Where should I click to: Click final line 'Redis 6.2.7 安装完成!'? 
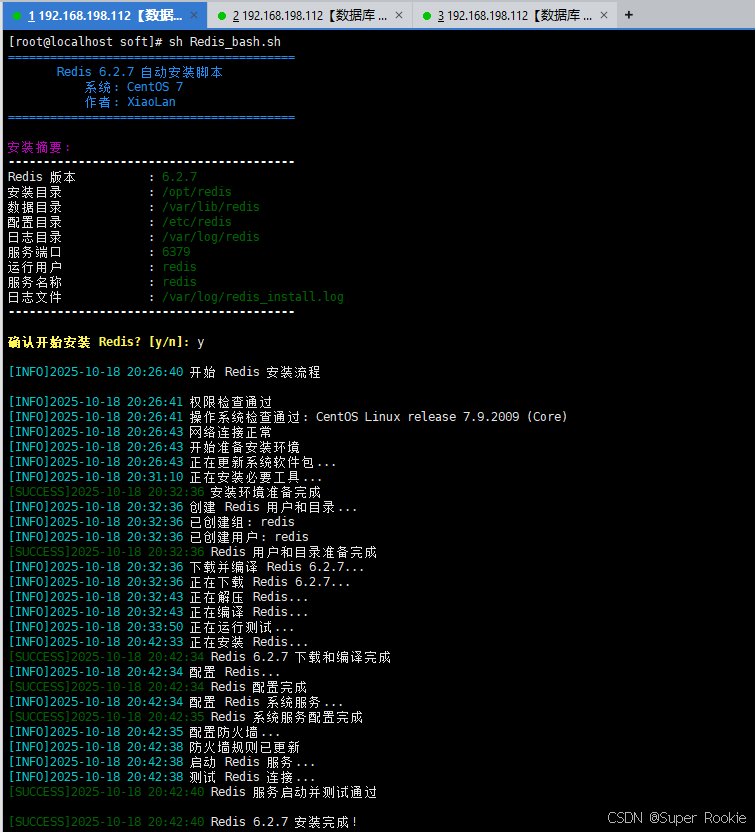pos(284,822)
